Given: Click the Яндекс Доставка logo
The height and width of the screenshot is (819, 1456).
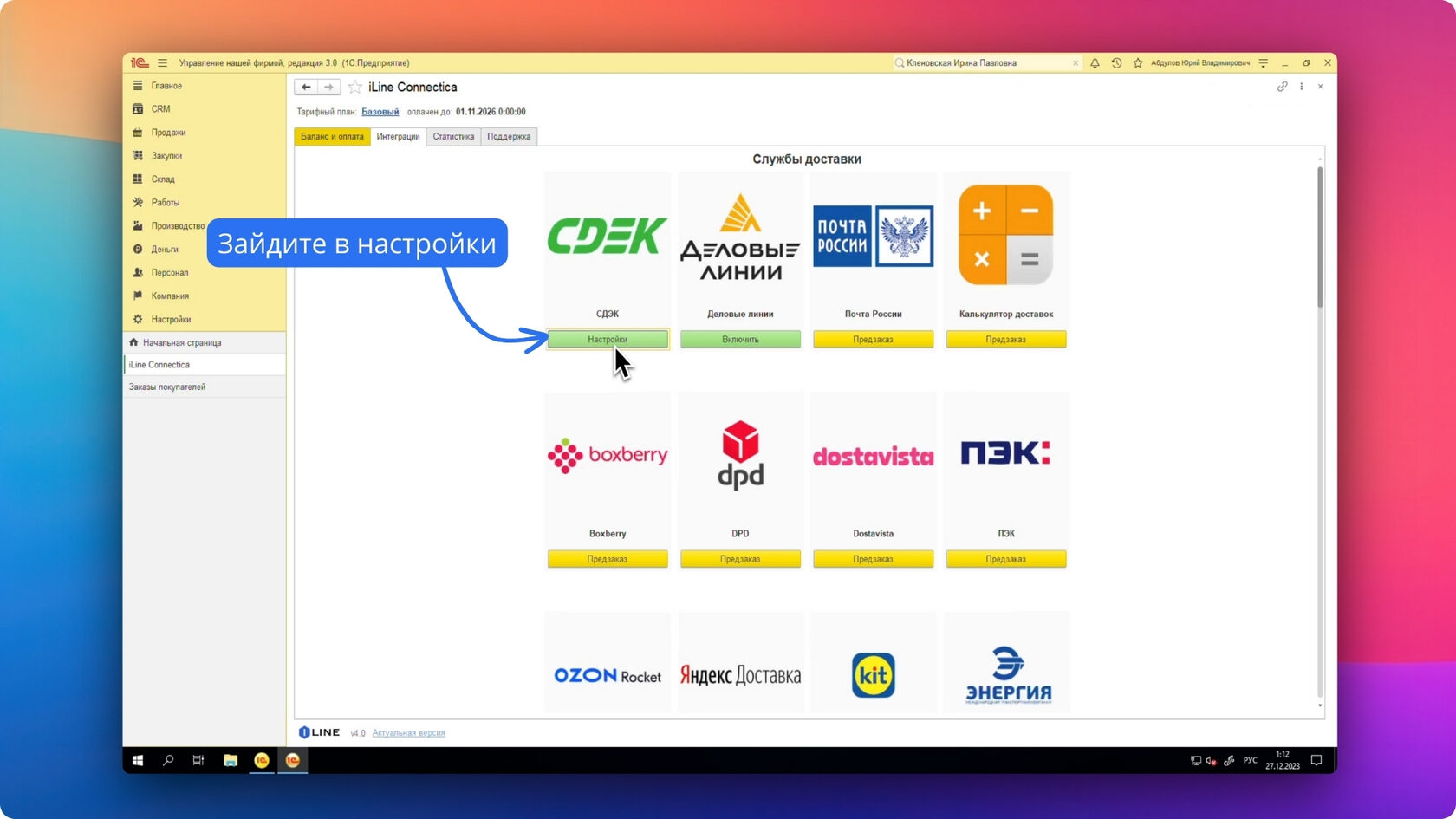Looking at the screenshot, I should (x=740, y=675).
